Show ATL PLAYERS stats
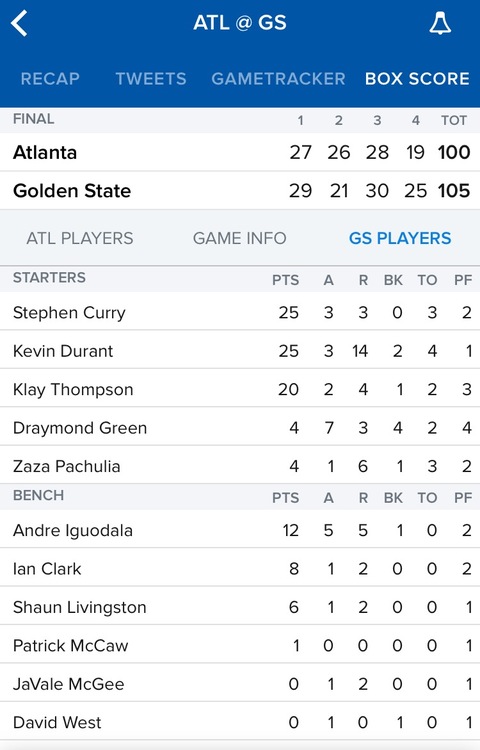Viewport: 480px width, 750px height. pos(80,238)
